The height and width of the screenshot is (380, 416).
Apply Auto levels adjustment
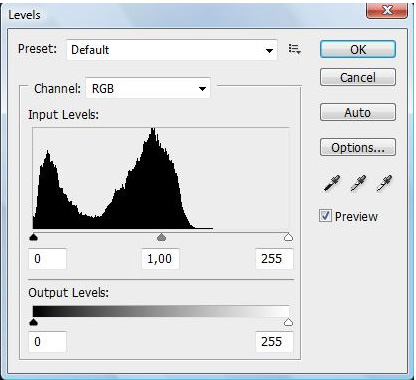point(358,112)
